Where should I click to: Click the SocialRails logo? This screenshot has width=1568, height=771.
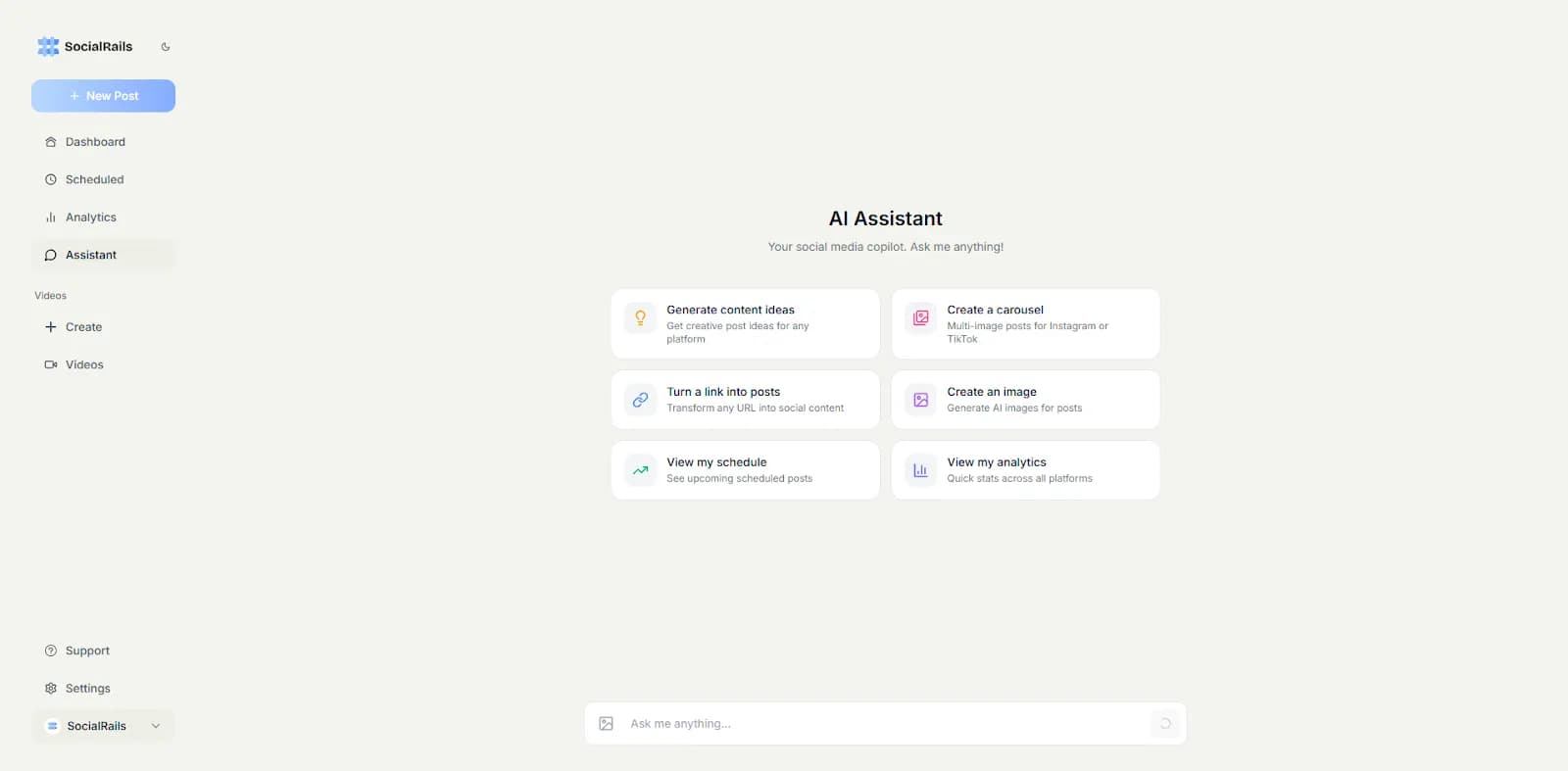(47, 46)
